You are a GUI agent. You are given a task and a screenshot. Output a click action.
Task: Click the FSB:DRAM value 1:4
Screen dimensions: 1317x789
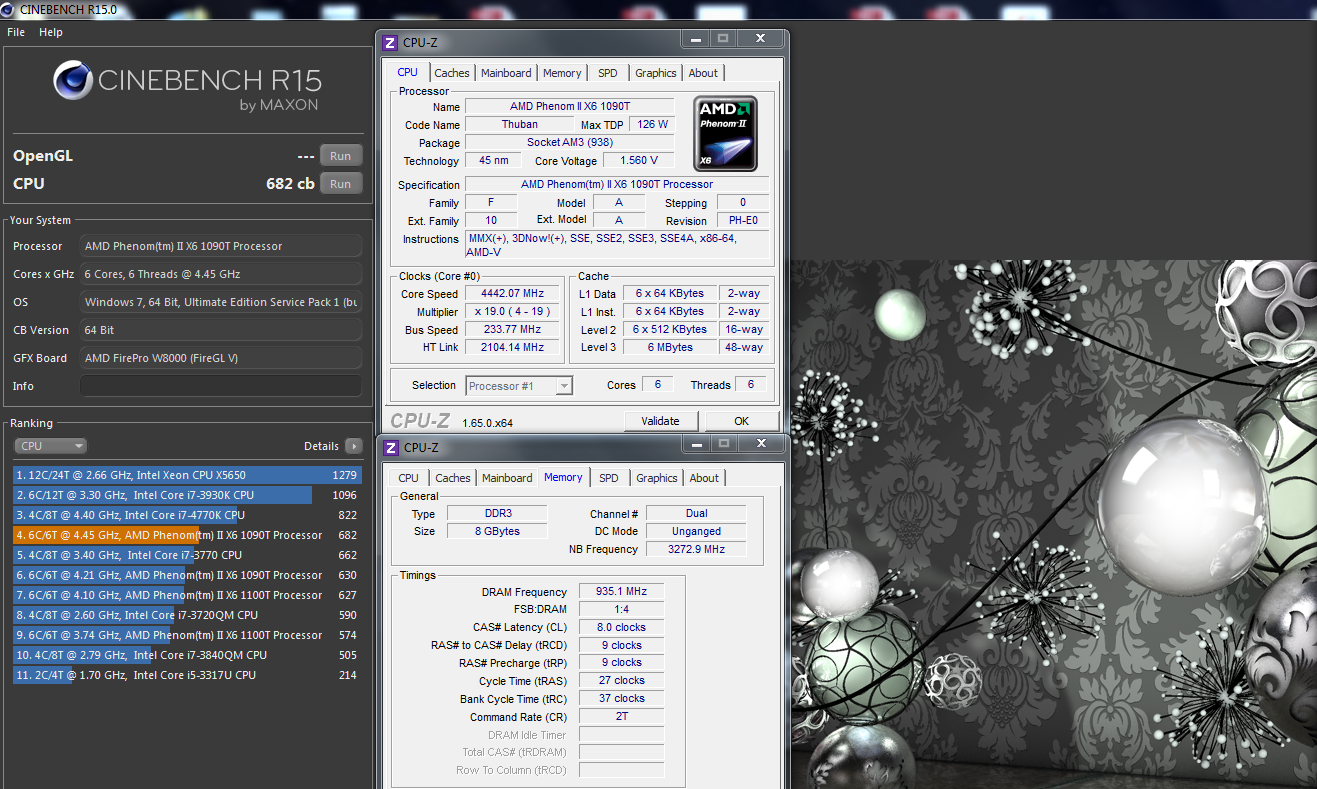click(621, 609)
